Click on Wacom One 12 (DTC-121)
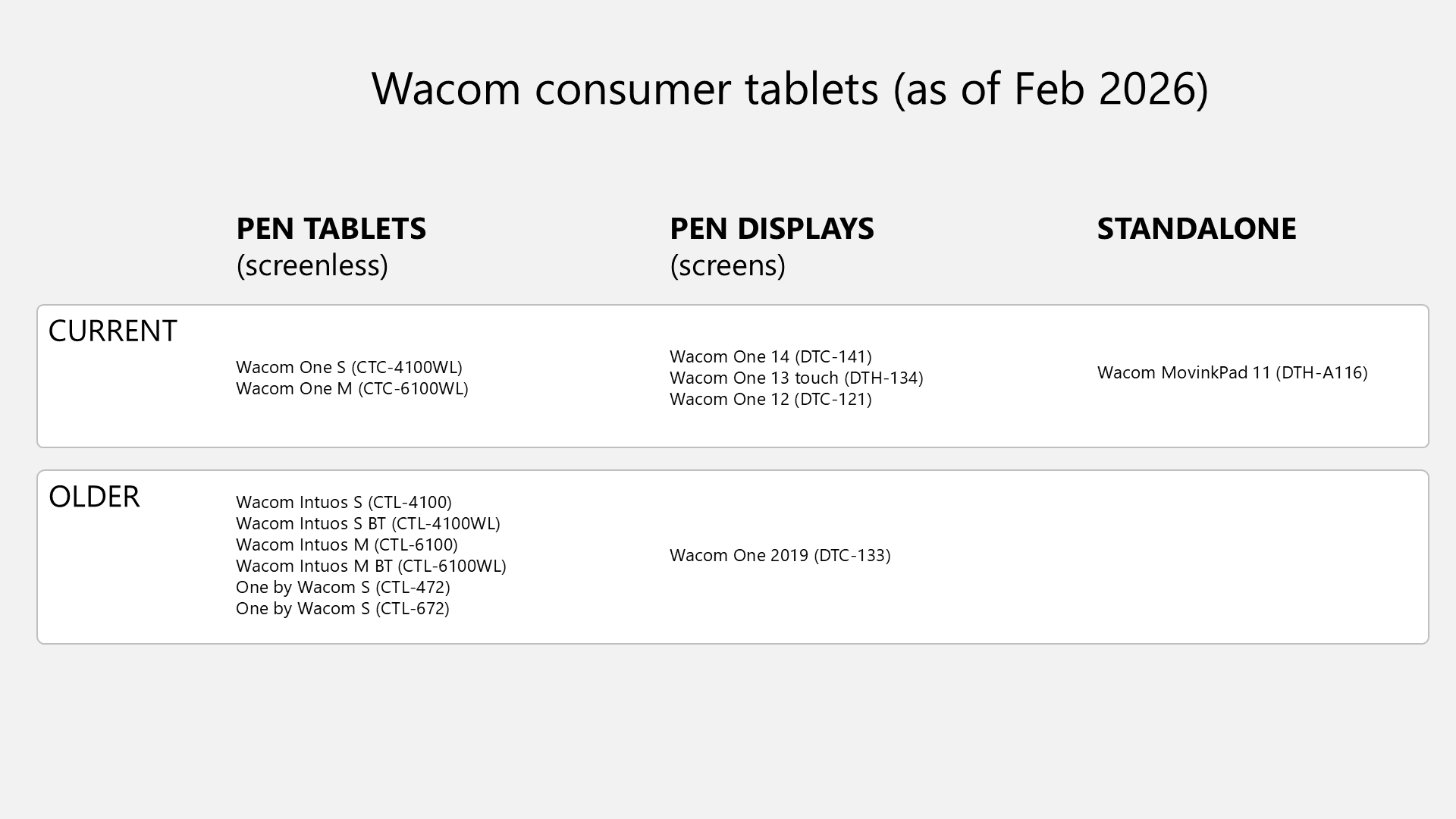The width and height of the screenshot is (1456, 819). tap(770, 399)
